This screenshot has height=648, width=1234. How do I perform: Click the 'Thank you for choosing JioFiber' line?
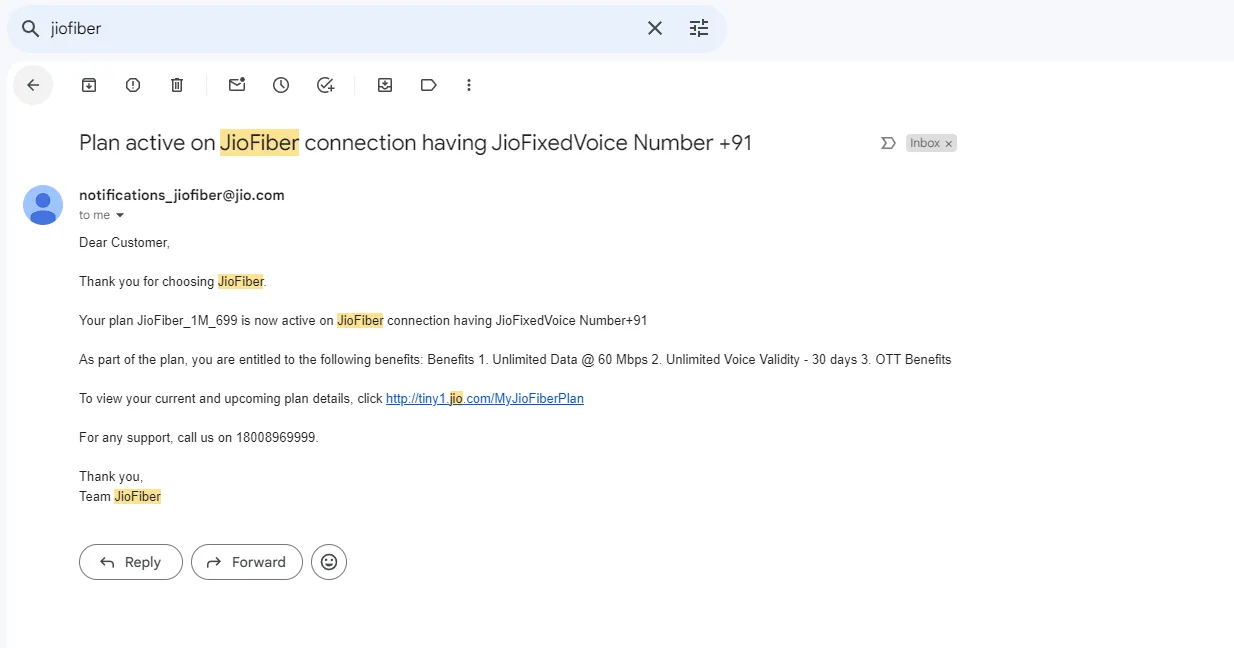173,281
